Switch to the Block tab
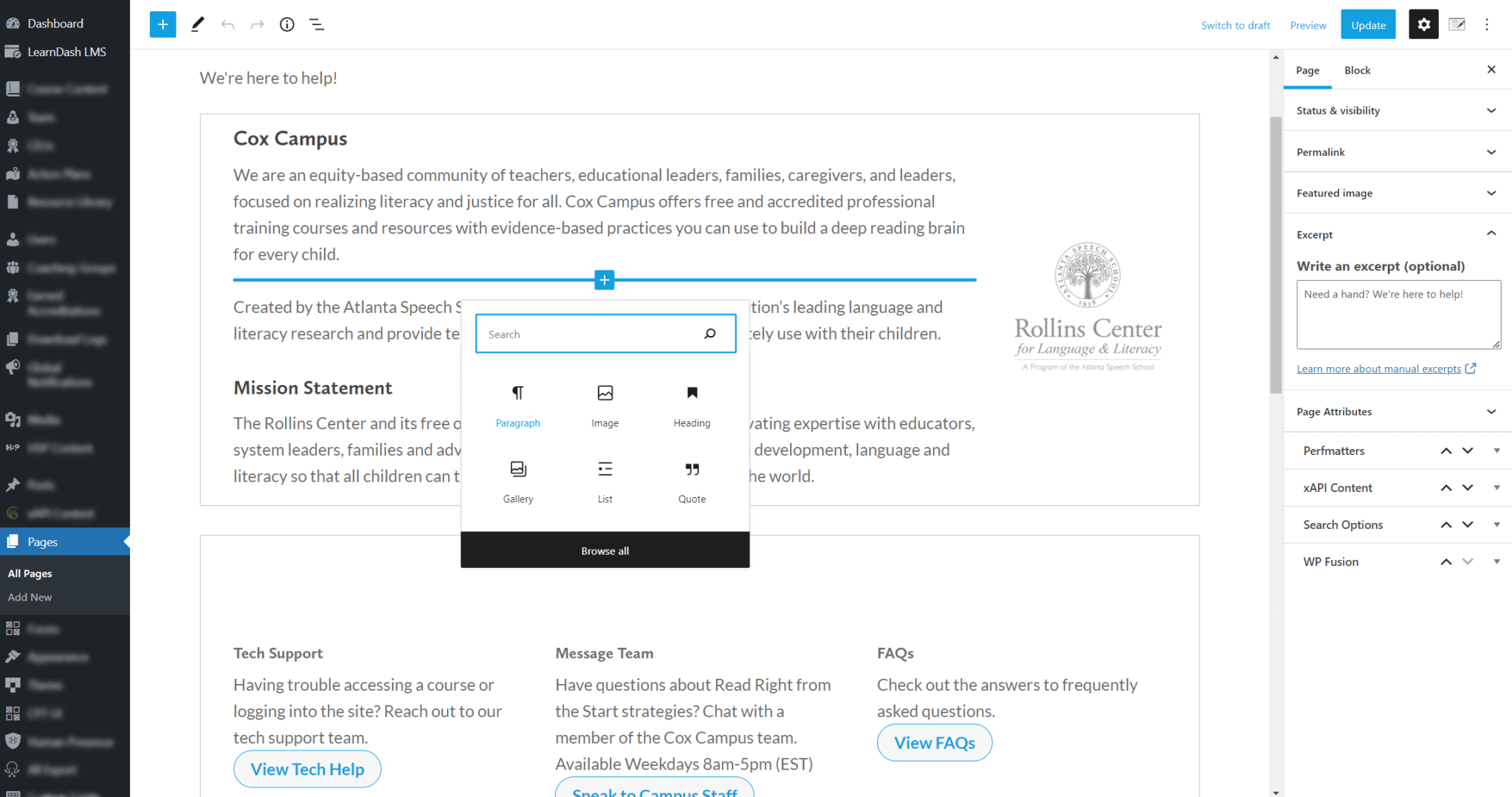The width and height of the screenshot is (1512, 797). 1357,69
